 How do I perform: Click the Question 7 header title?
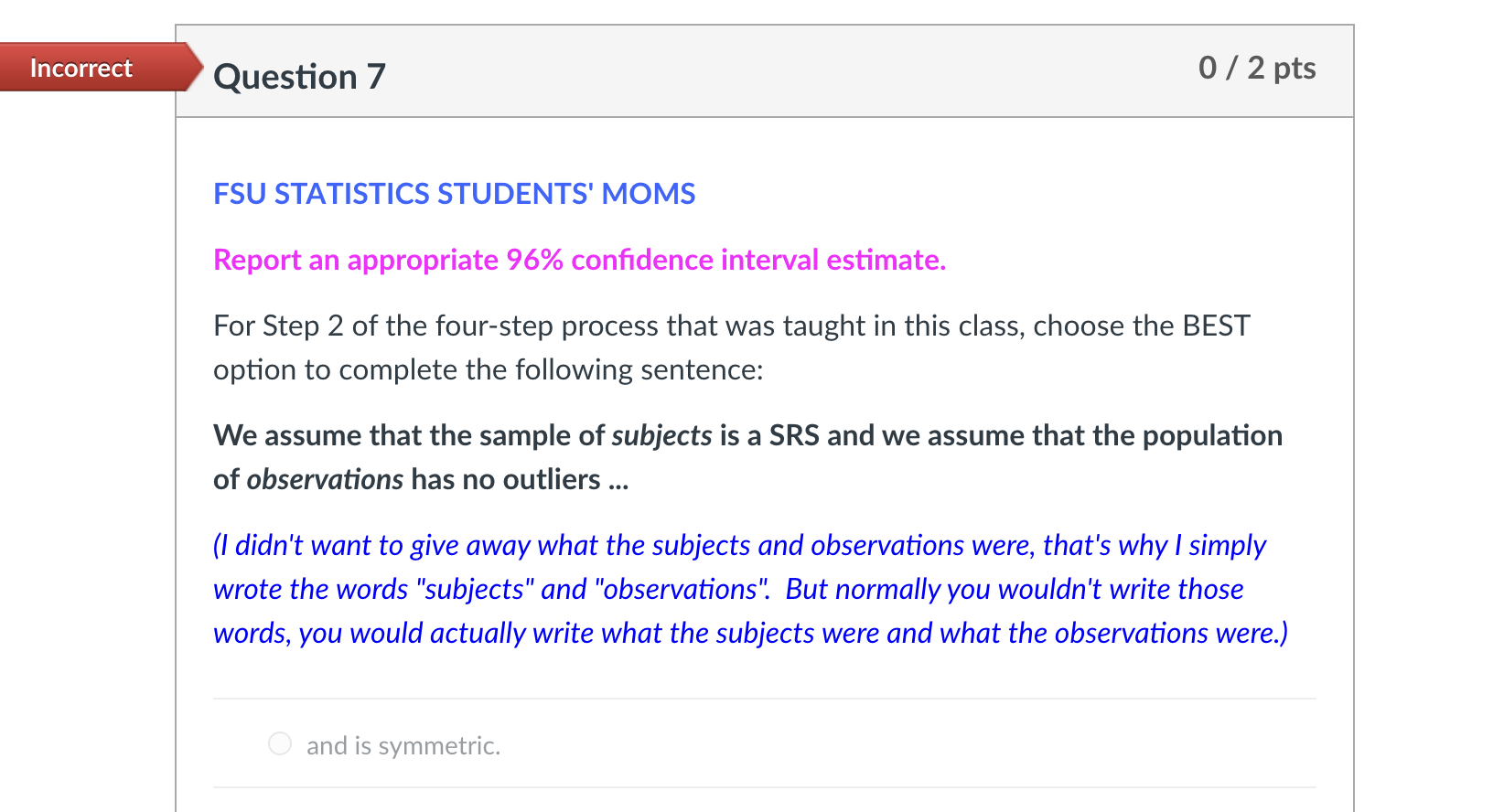(x=299, y=77)
